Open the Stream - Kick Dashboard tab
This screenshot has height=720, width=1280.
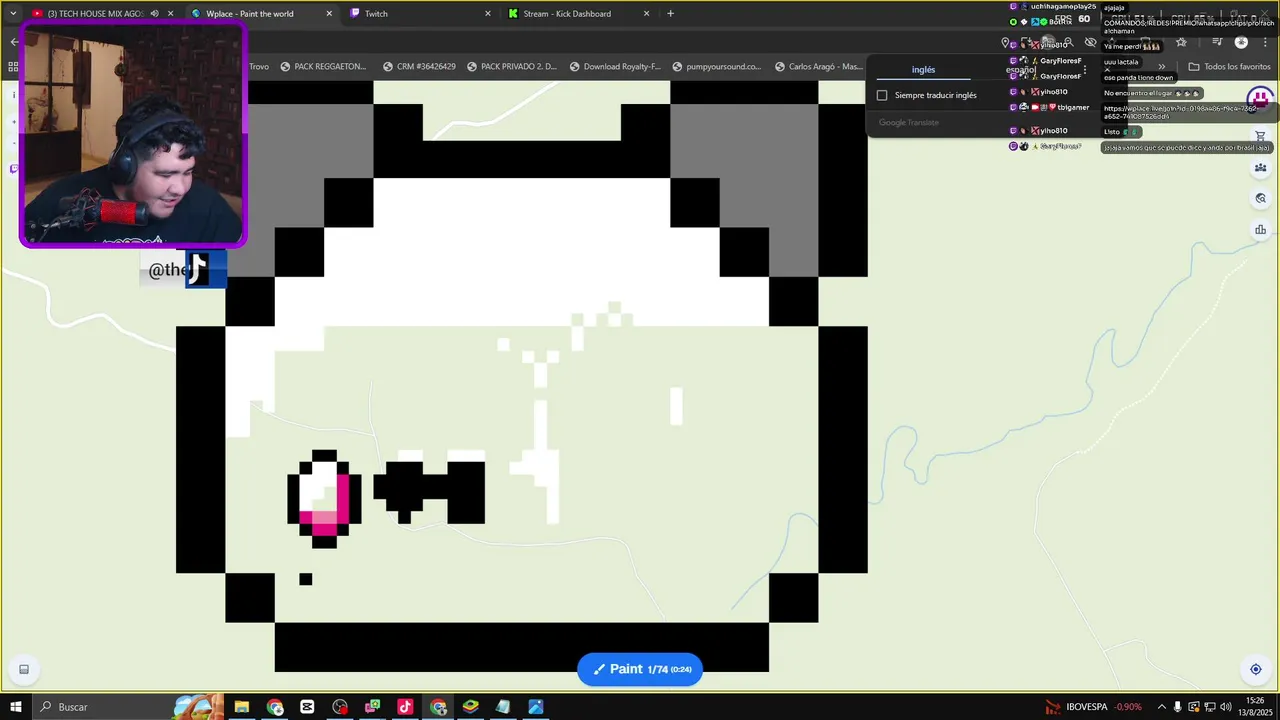pyautogui.click(x=578, y=14)
